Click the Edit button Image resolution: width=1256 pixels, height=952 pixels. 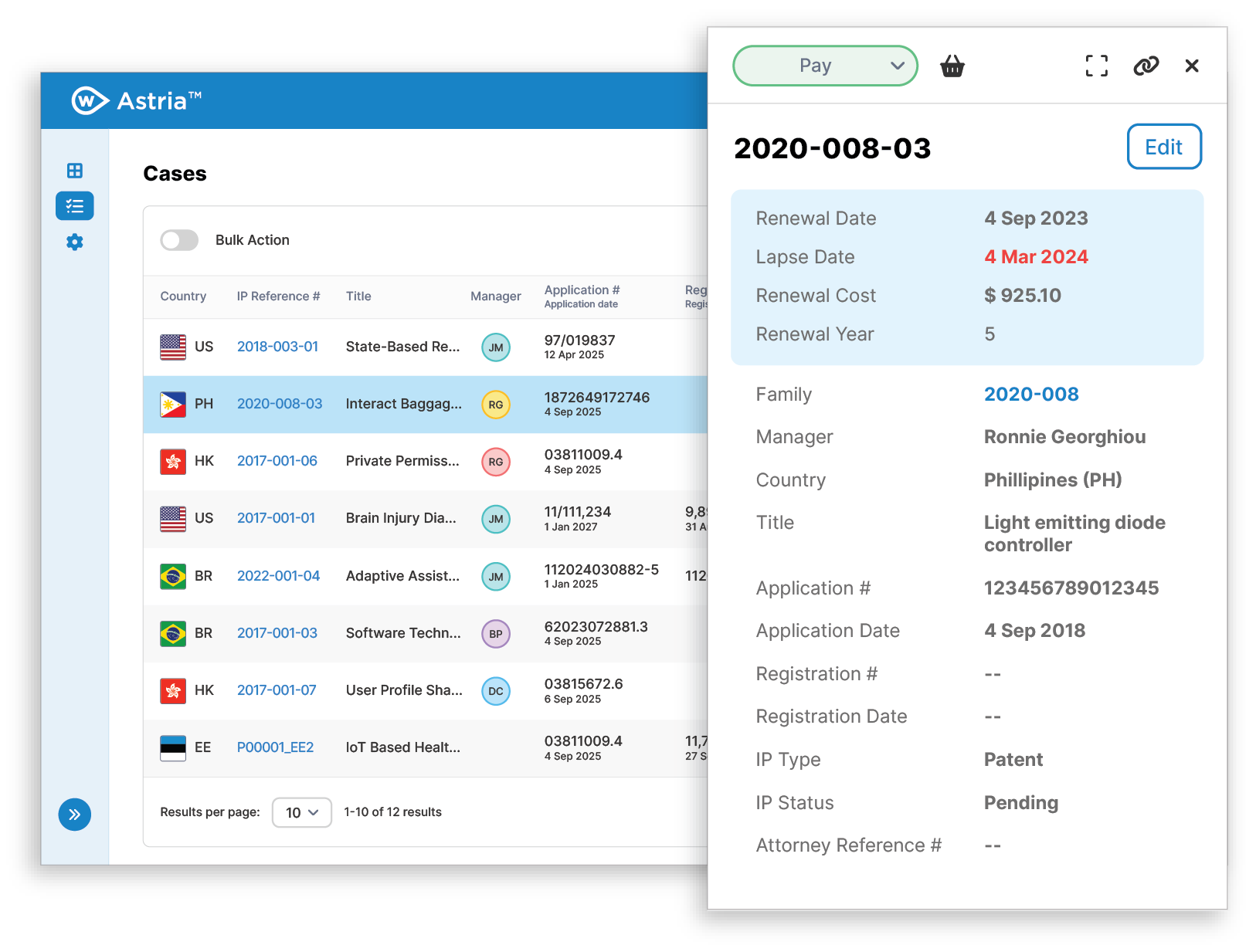tap(1163, 147)
